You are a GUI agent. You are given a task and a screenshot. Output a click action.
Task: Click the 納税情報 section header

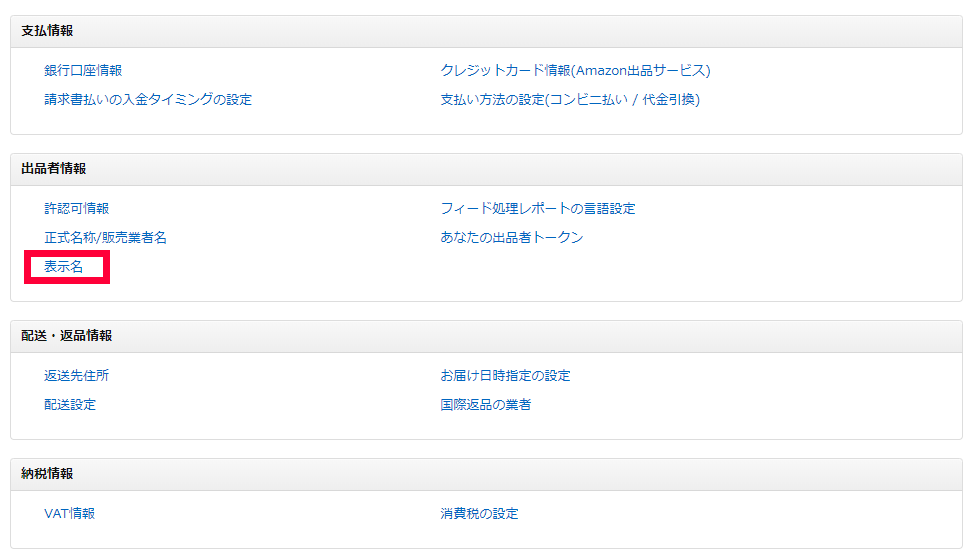pyautogui.click(x=47, y=474)
